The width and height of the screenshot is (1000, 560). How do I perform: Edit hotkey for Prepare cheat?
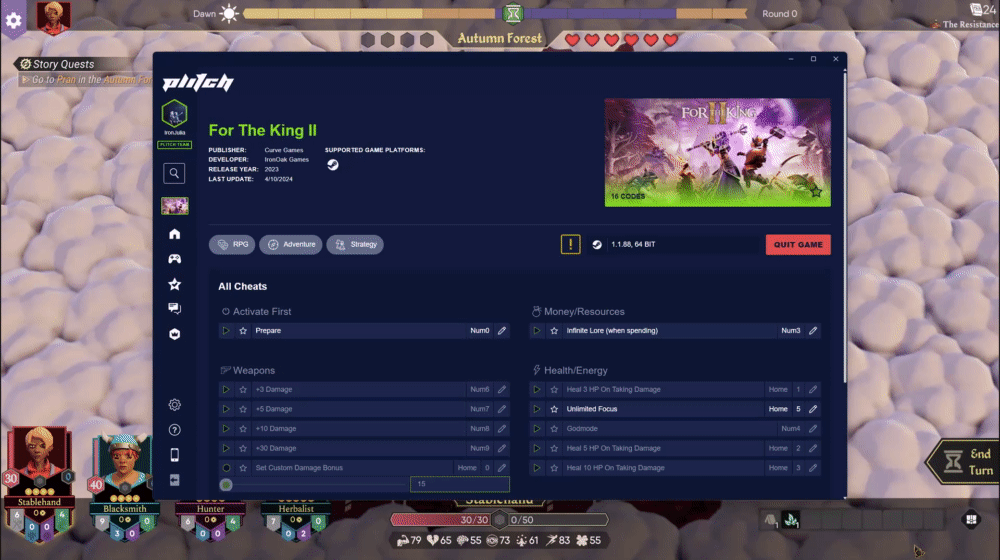pos(502,330)
